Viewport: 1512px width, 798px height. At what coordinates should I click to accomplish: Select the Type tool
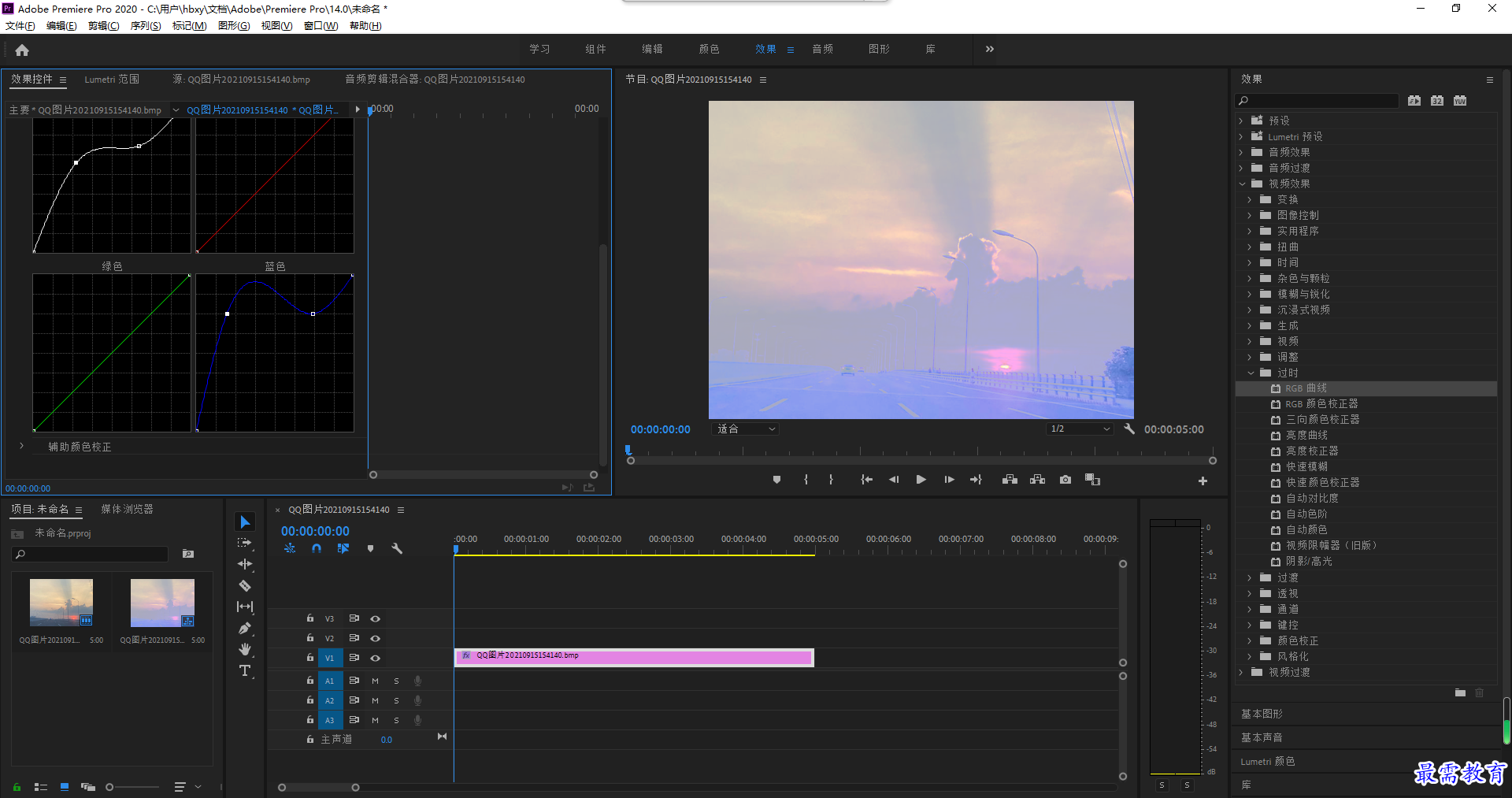[245, 670]
